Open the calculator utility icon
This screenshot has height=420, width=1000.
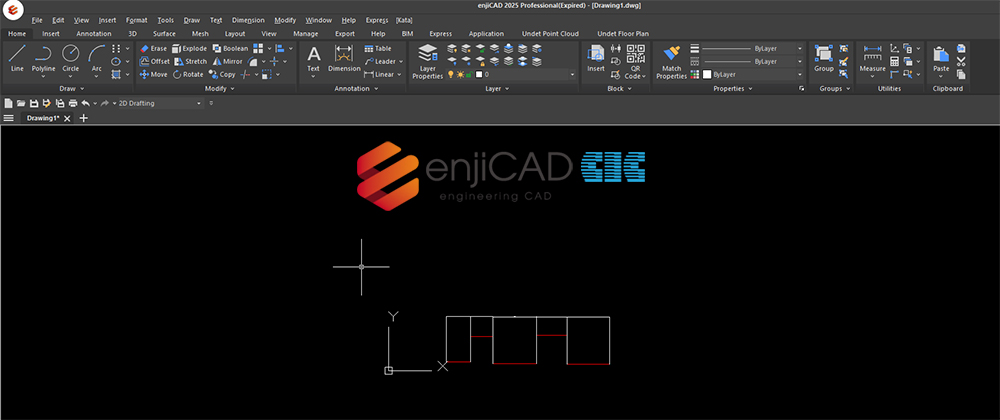(895, 61)
